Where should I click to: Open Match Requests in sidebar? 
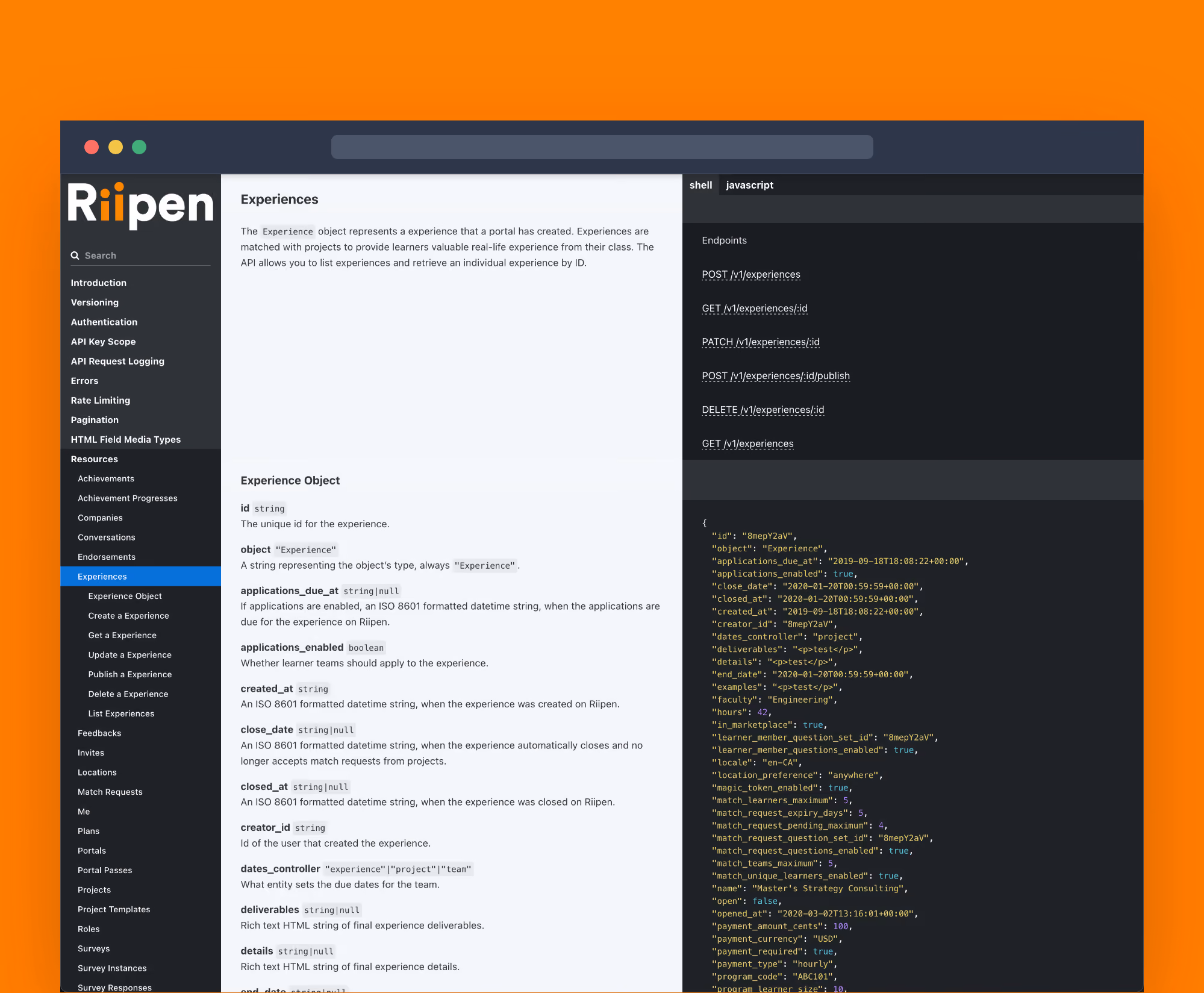point(110,792)
